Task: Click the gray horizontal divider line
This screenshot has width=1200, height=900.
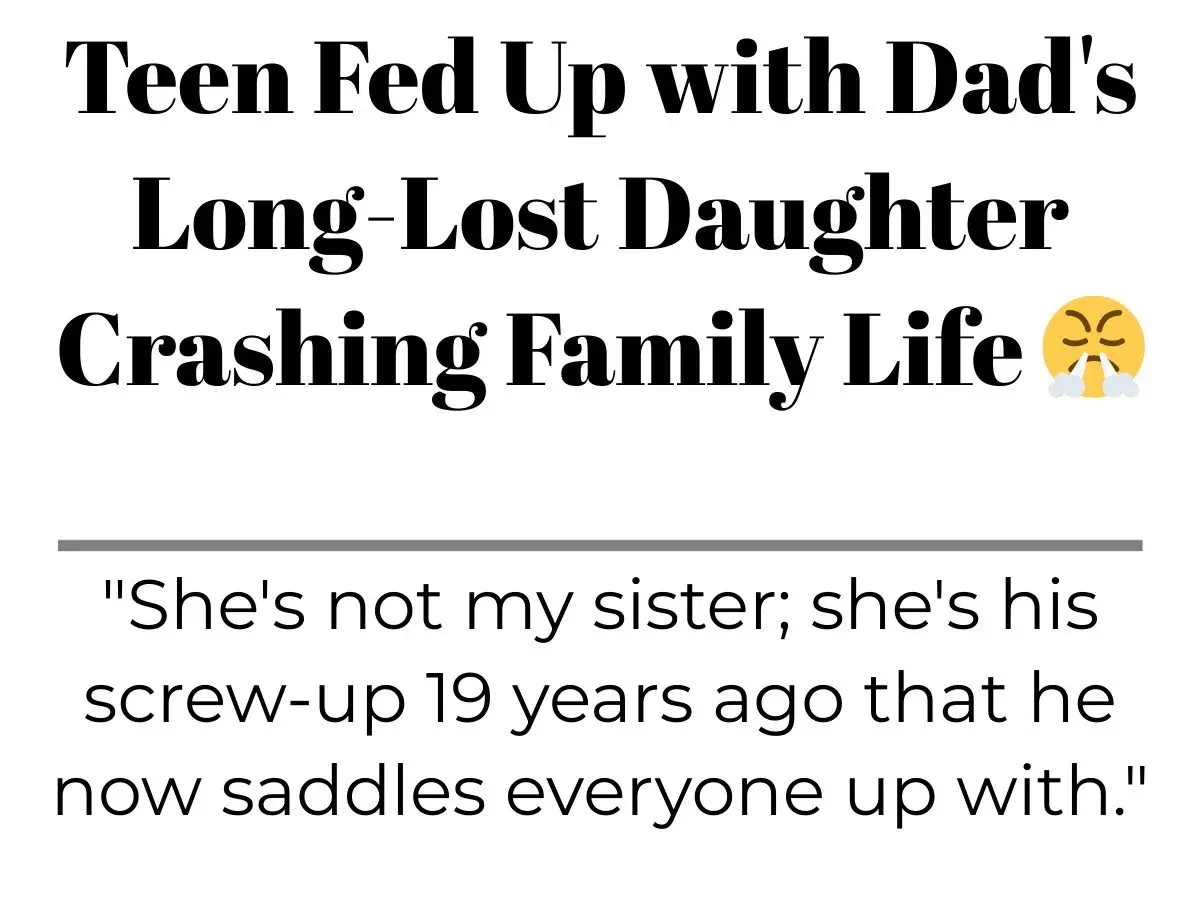Action: 600,545
